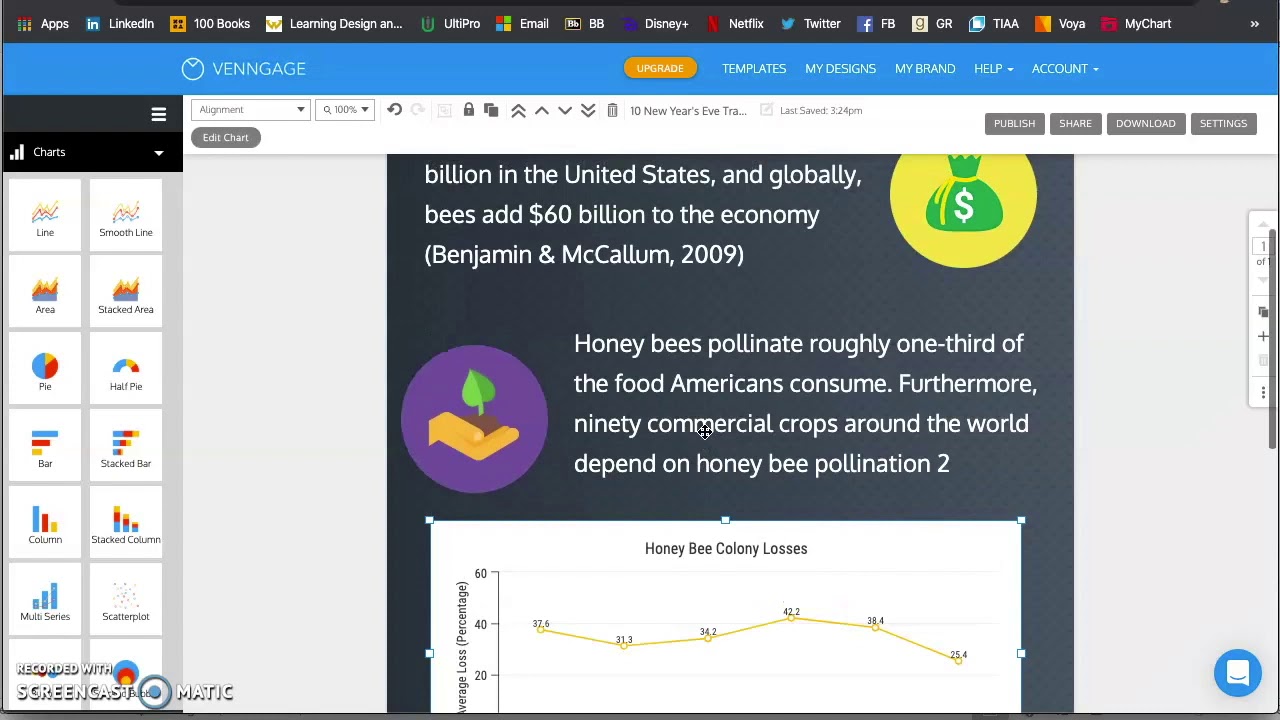Click the SHARE button
Viewport: 1280px width, 720px height.
1075,123
